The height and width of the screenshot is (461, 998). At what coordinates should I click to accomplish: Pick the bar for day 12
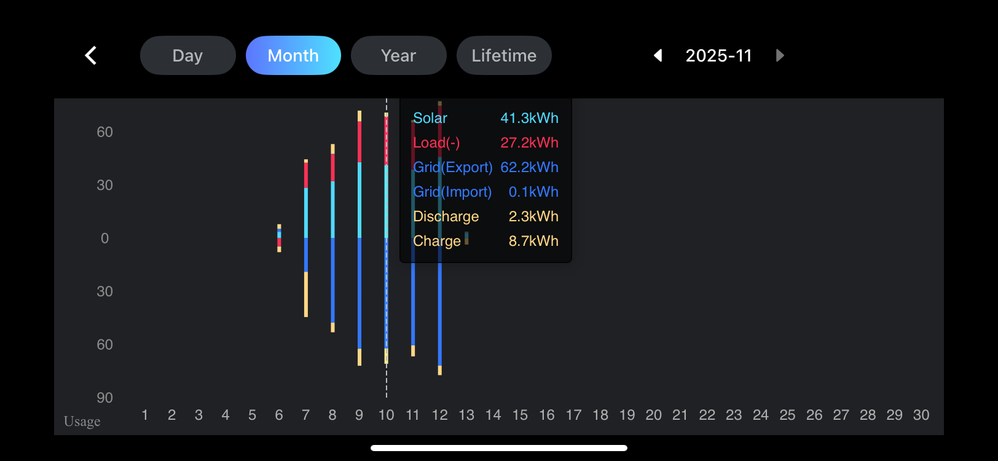439,300
